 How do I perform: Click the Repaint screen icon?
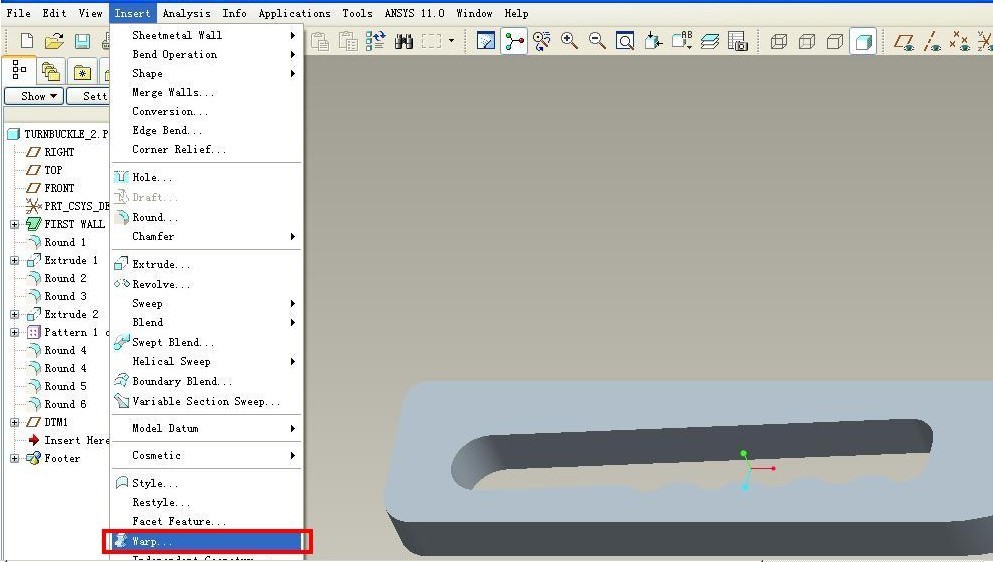click(486, 42)
